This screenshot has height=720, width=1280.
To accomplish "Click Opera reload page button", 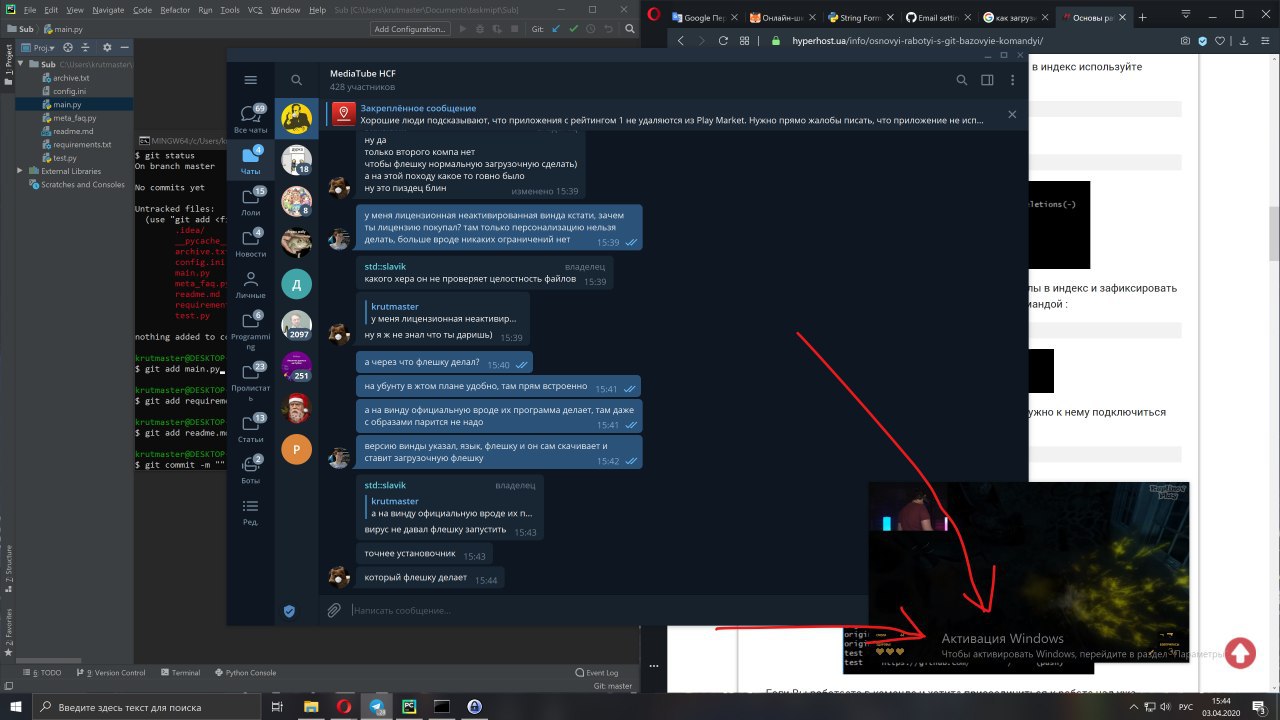I will pyautogui.click(x=722, y=41).
